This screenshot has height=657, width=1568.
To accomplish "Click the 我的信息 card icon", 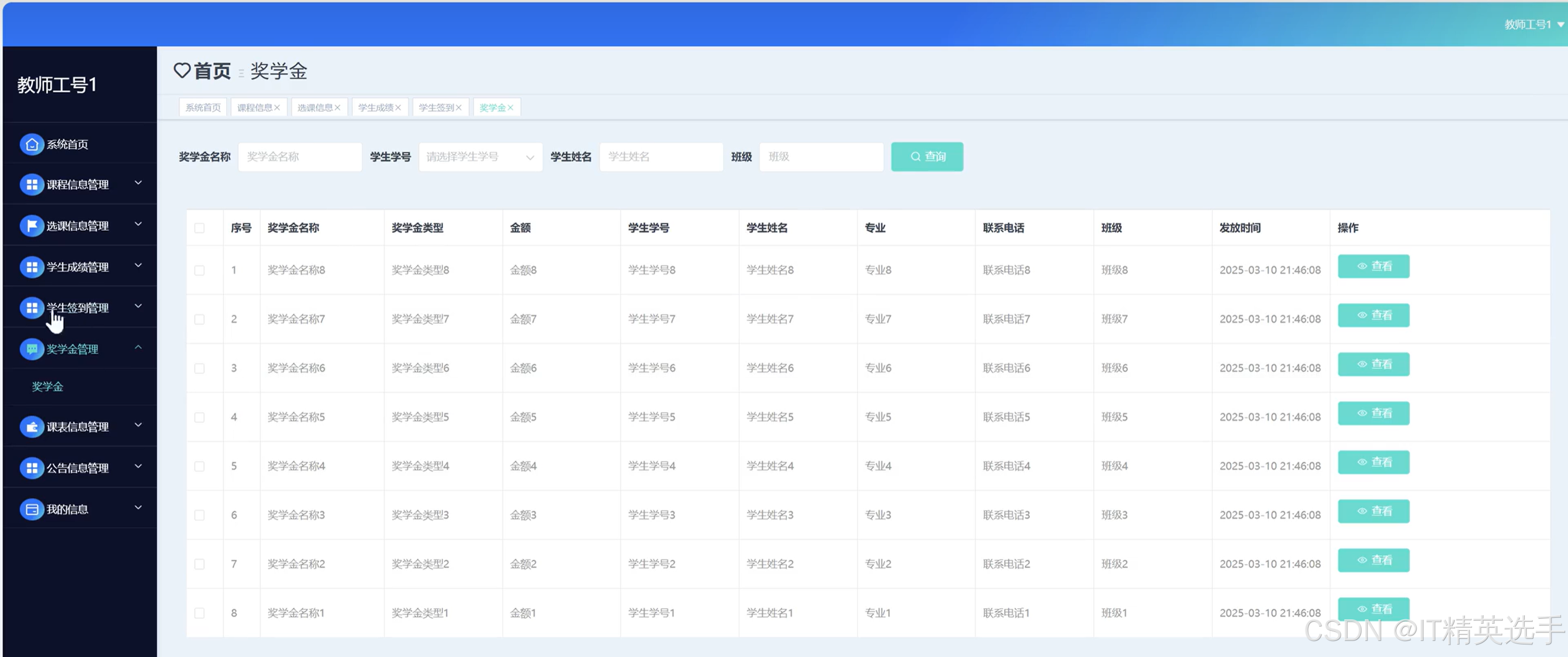I will tap(32, 509).
